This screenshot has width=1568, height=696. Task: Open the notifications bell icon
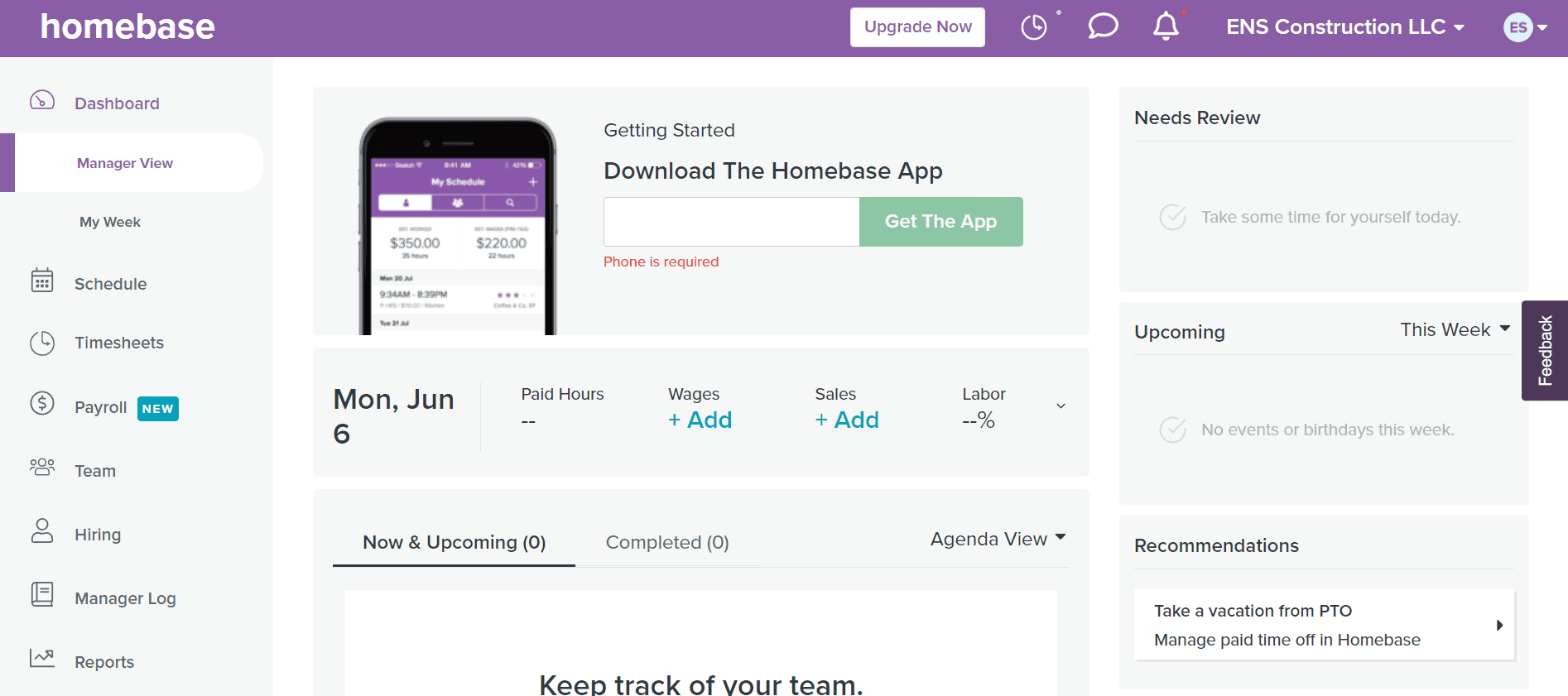point(1166,26)
